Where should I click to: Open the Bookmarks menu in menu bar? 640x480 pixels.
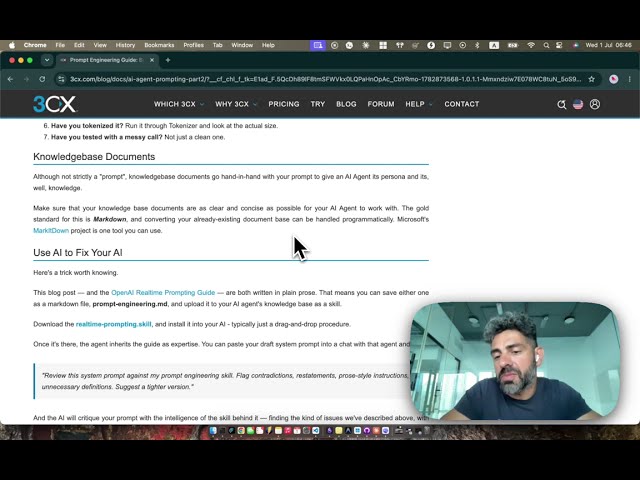[x=159, y=45]
